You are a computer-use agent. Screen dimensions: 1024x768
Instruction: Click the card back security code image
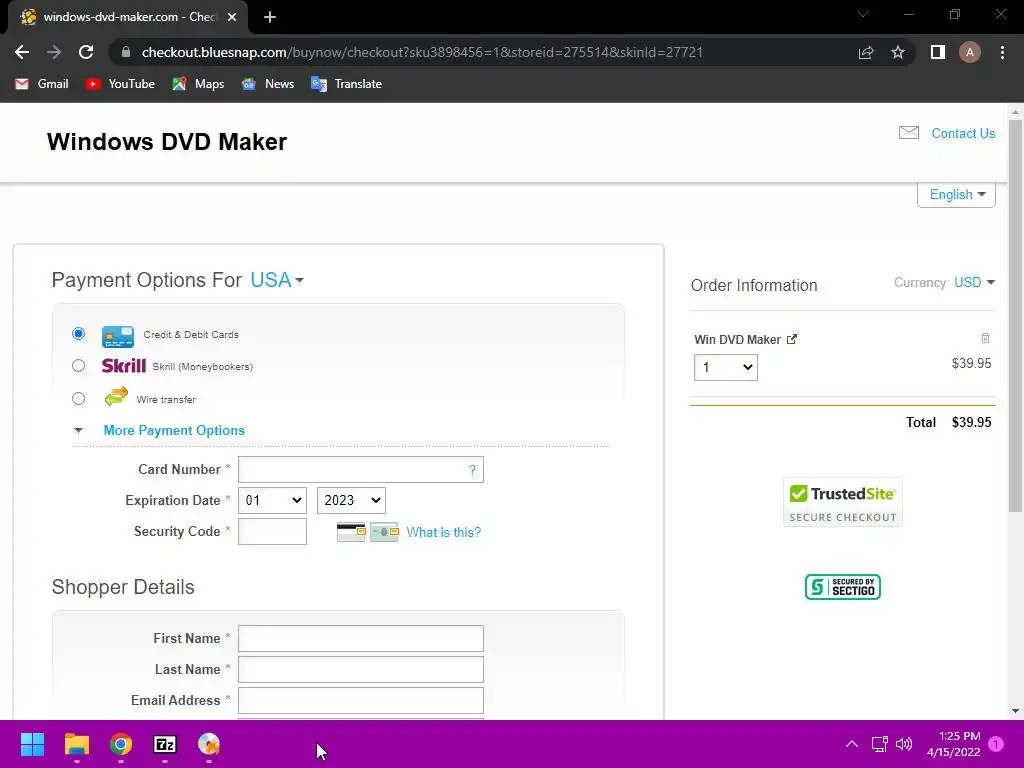pyautogui.click(x=351, y=532)
